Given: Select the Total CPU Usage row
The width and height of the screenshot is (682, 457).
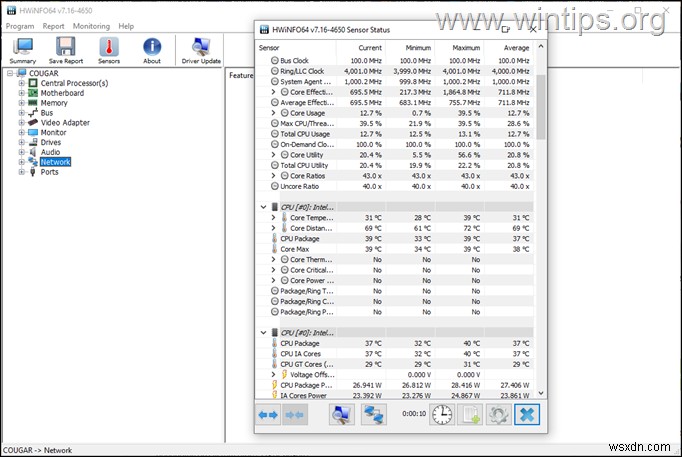Looking at the screenshot, I should click(x=395, y=134).
